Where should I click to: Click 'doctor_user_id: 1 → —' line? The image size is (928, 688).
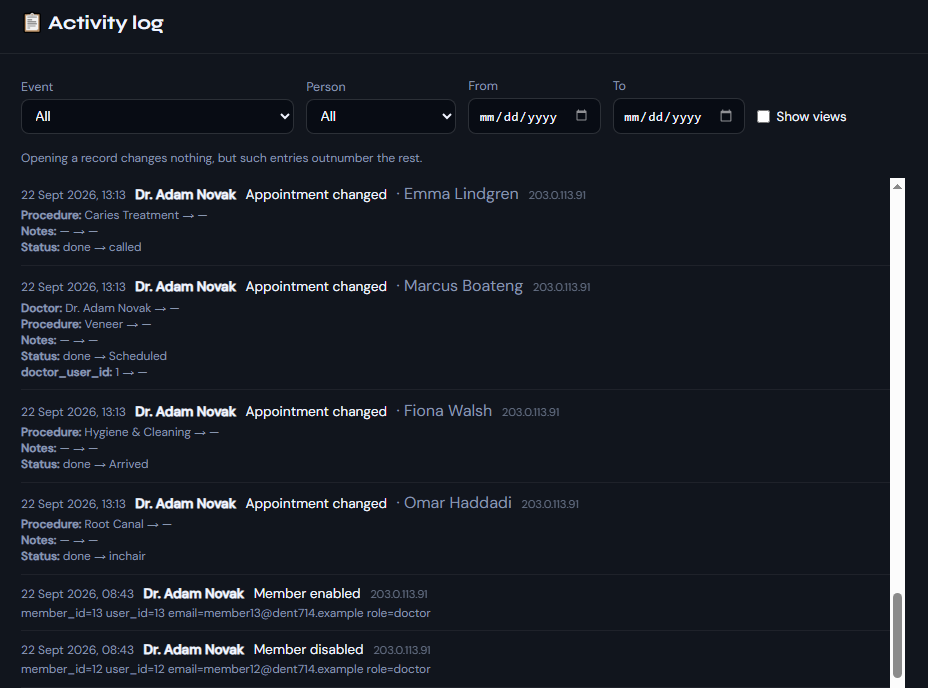pyautogui.click(x=84, y=372)
